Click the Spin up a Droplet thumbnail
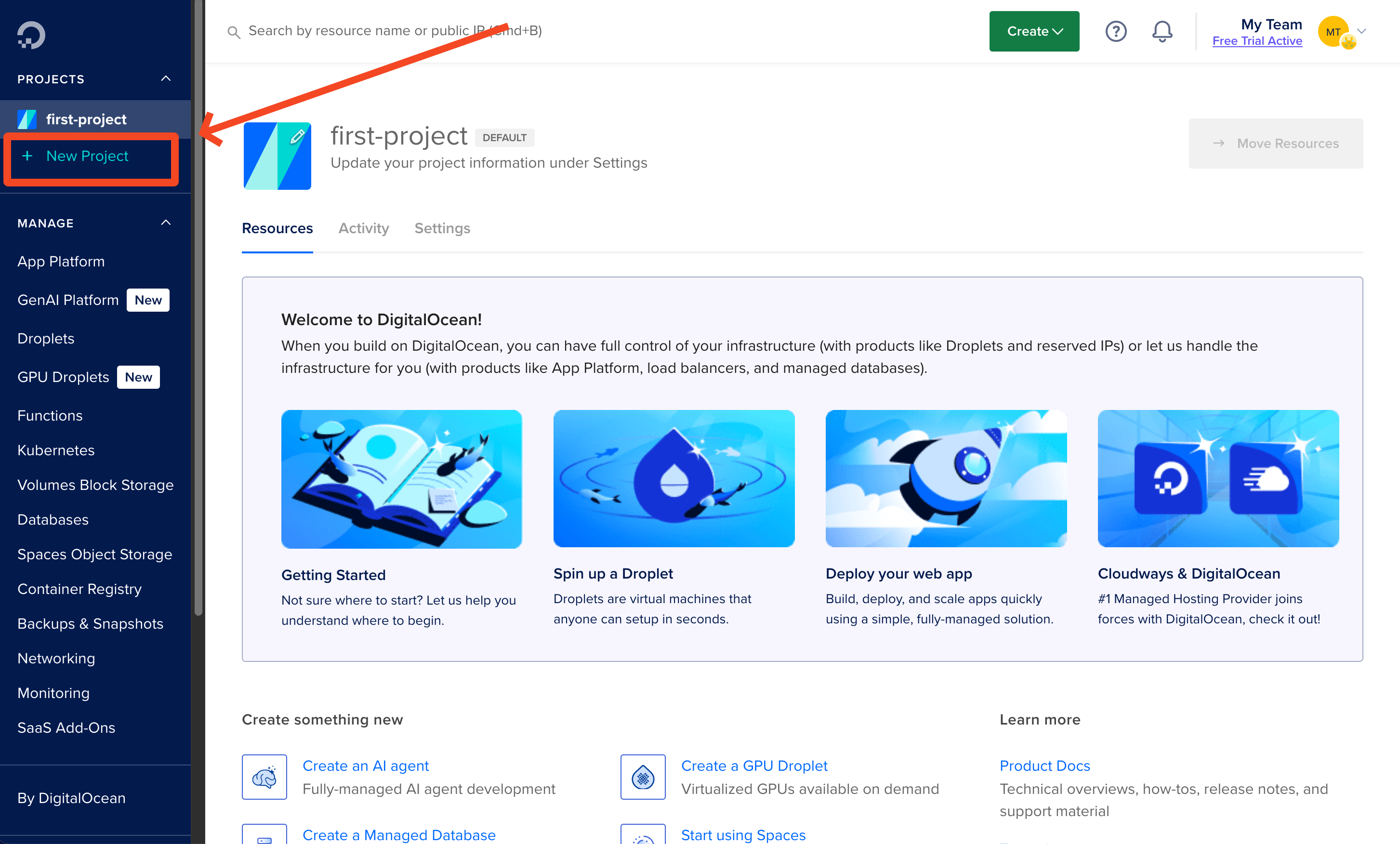Screen dimensions: 1400x844 [674, 478]
